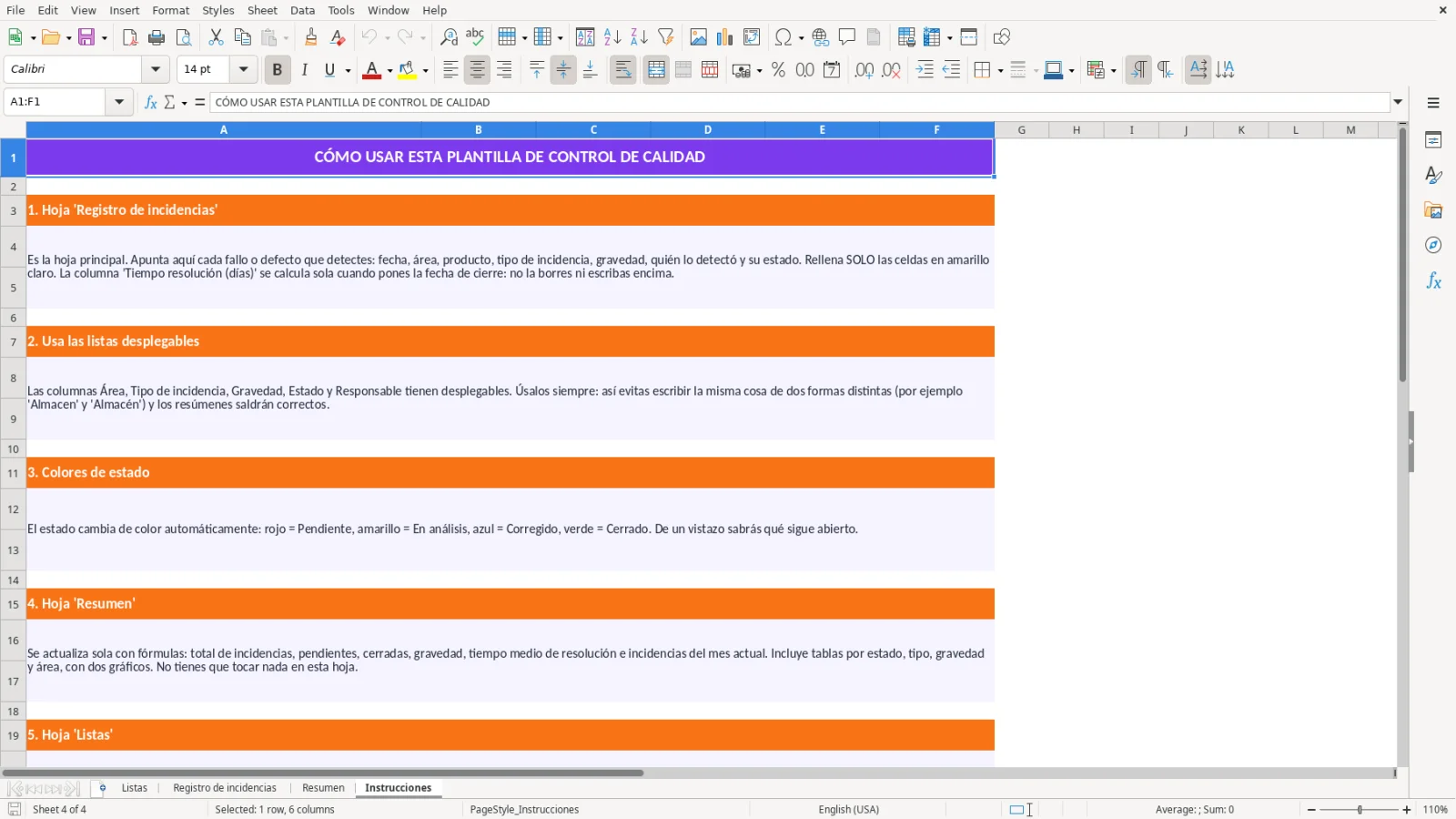Toggle Underline formatting button

click(330, 70)
